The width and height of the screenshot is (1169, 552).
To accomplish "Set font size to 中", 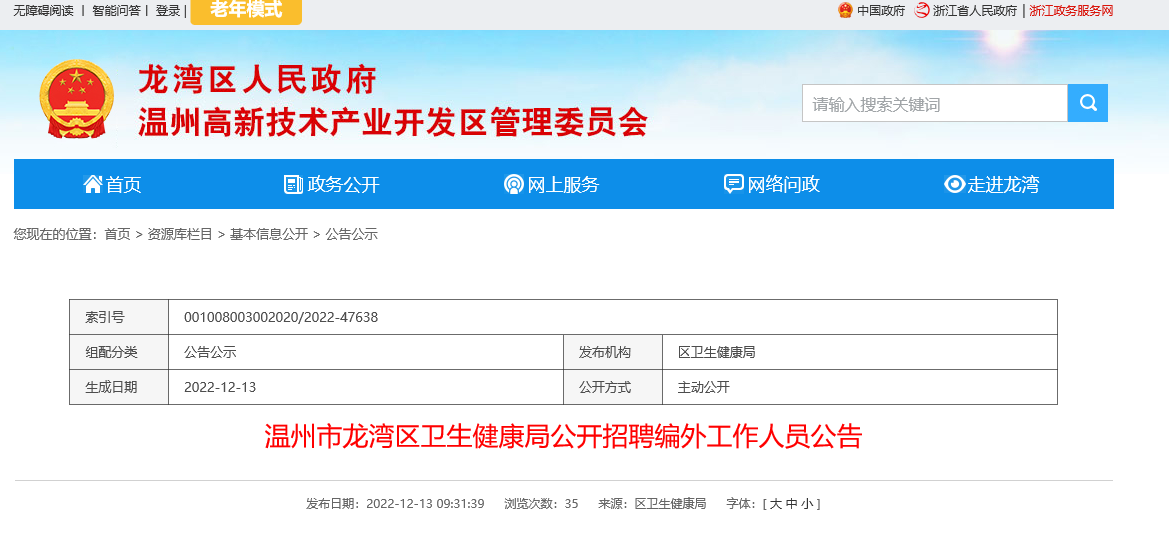I will [x=792, y=504].
